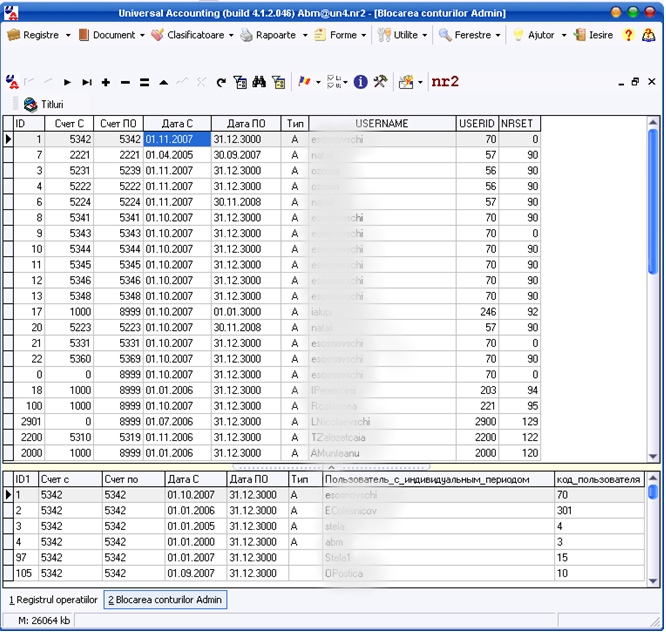Restore the inner document window
The height and width of the screenshot is (632, 666).
tap(635, 82)
